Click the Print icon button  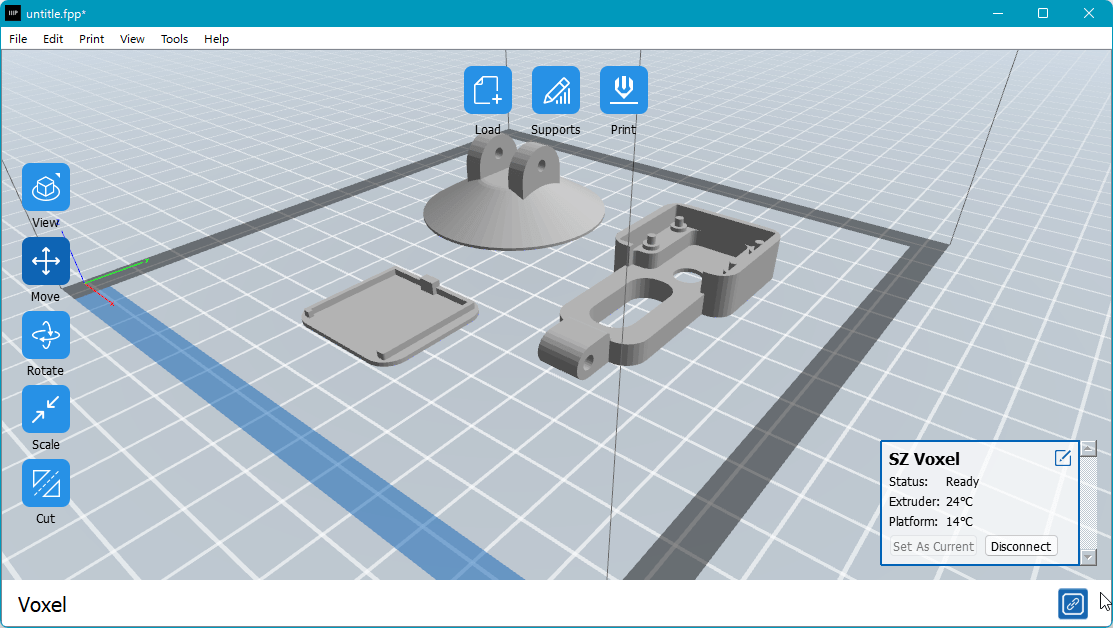point(624,90)
